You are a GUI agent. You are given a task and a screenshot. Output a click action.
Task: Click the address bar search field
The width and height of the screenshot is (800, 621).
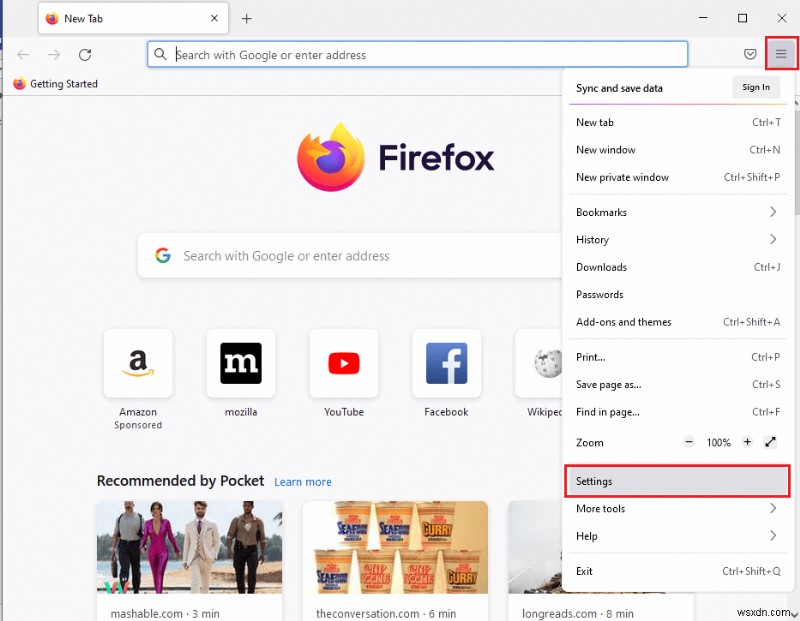tap(400, 54)
